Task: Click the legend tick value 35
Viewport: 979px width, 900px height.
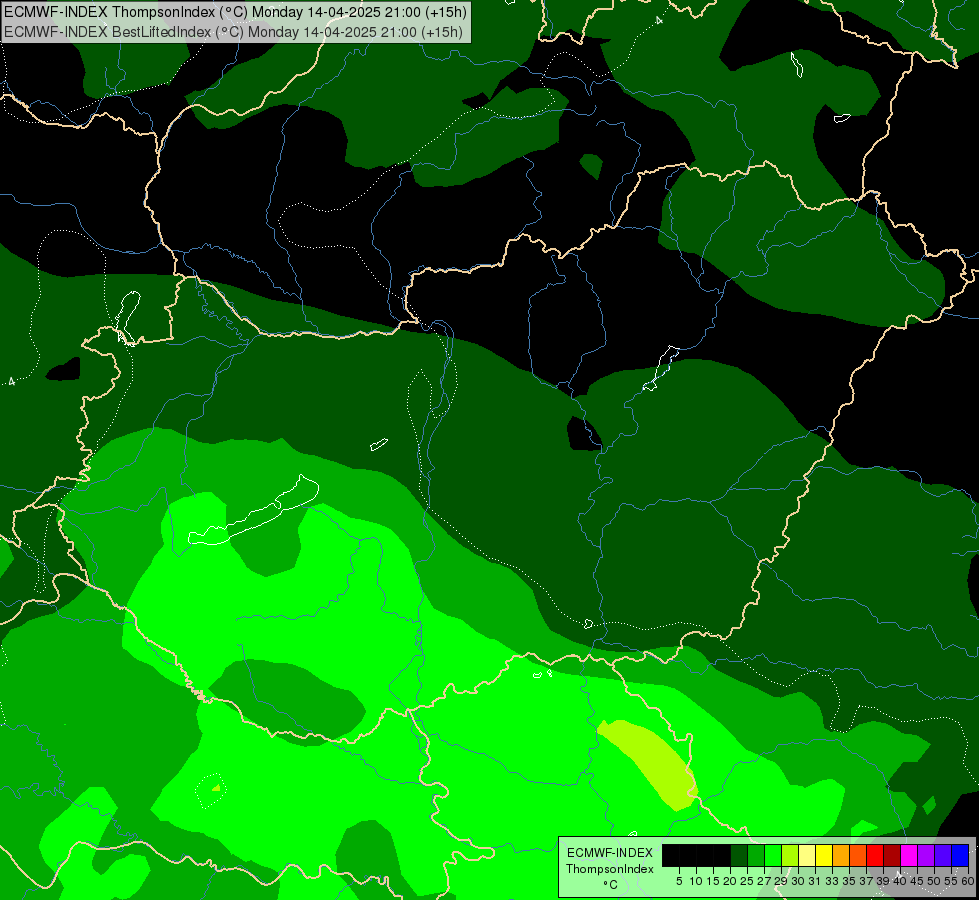Action: tap(849, 881)
